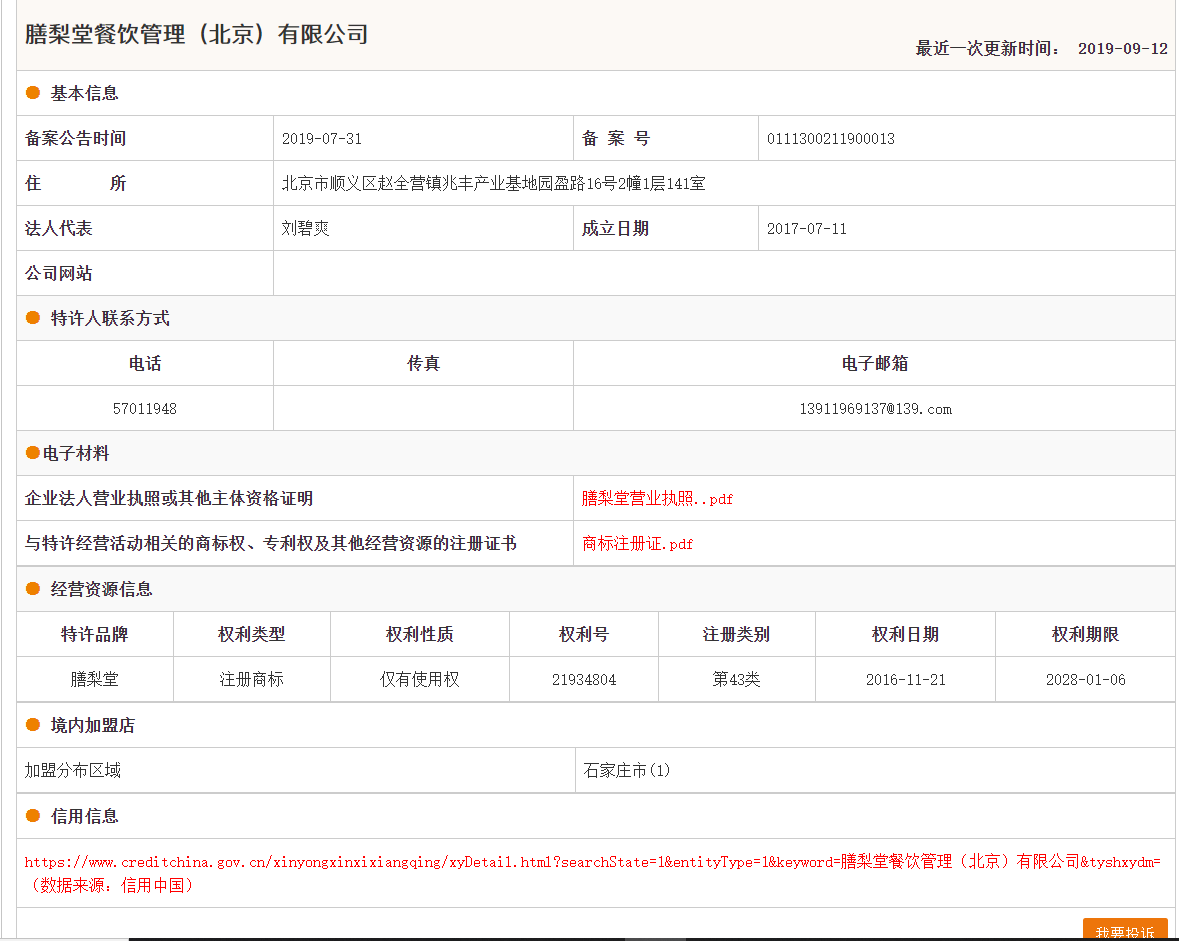Select the 权利号 value 21934804

[x=584, y=680]
